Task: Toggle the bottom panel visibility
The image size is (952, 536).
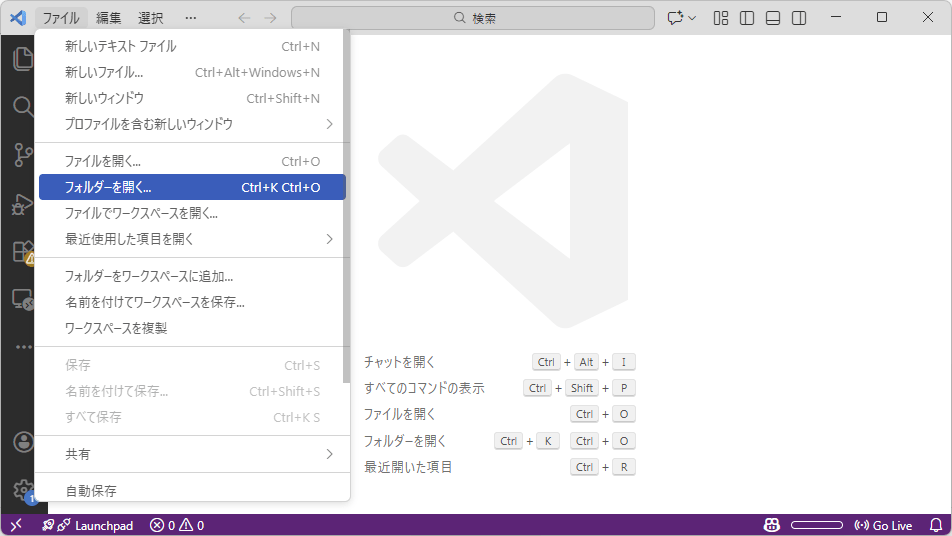Action: [773, 18]
